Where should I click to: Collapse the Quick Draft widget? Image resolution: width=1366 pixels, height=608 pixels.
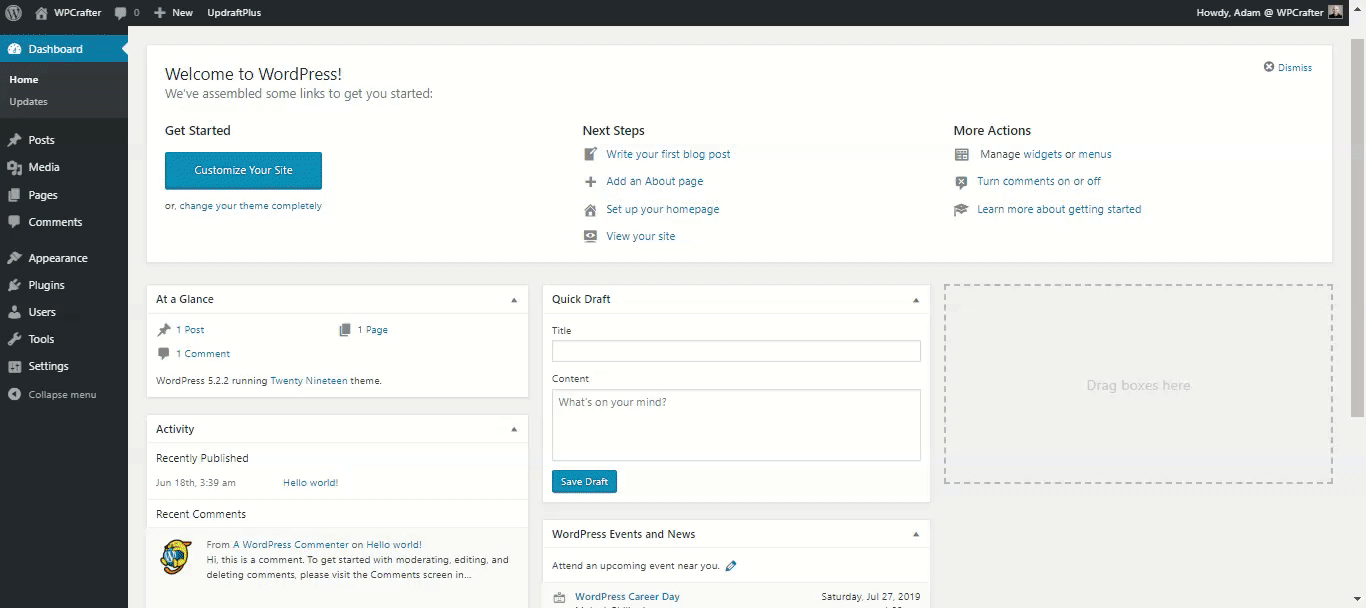click(916, 300)
